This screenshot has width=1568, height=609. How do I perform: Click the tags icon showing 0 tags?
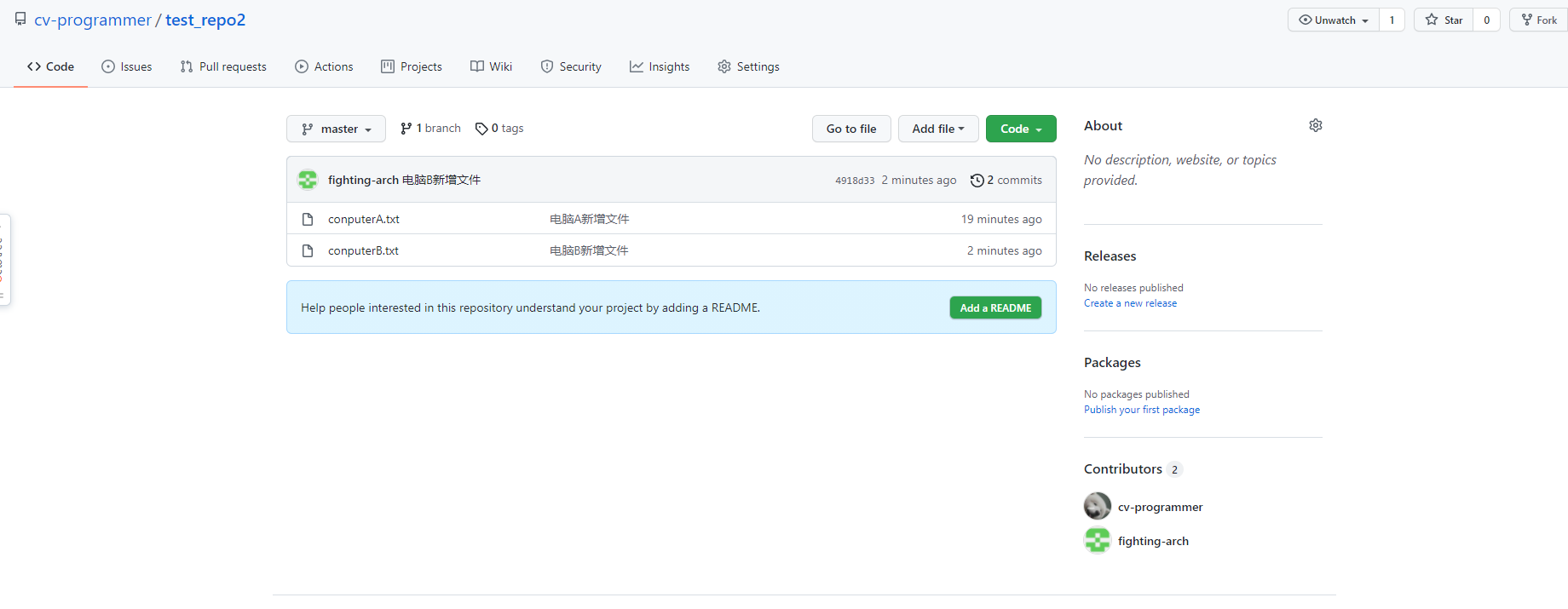481,129
